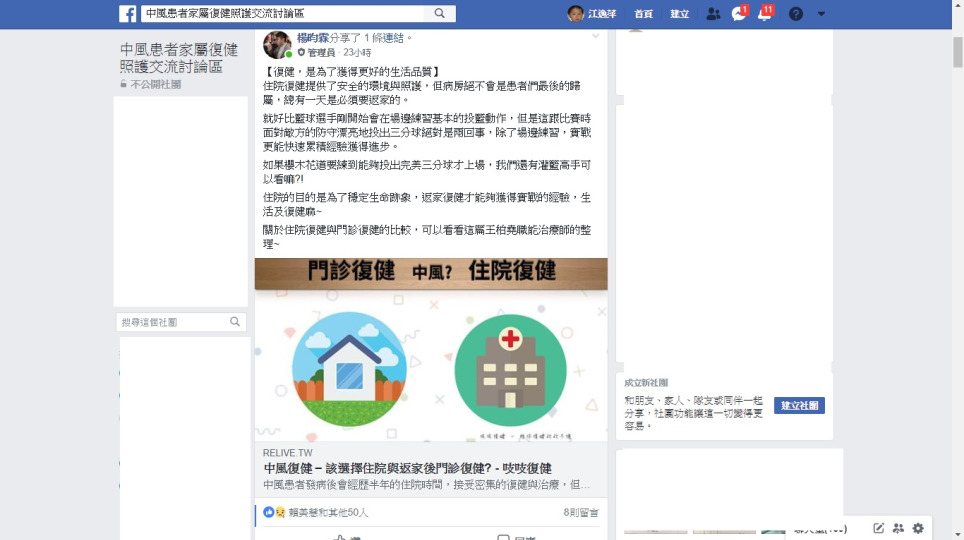Open the shared article preview image
The height and width of the screenshot is (540, 964).
tap(431, 349)
